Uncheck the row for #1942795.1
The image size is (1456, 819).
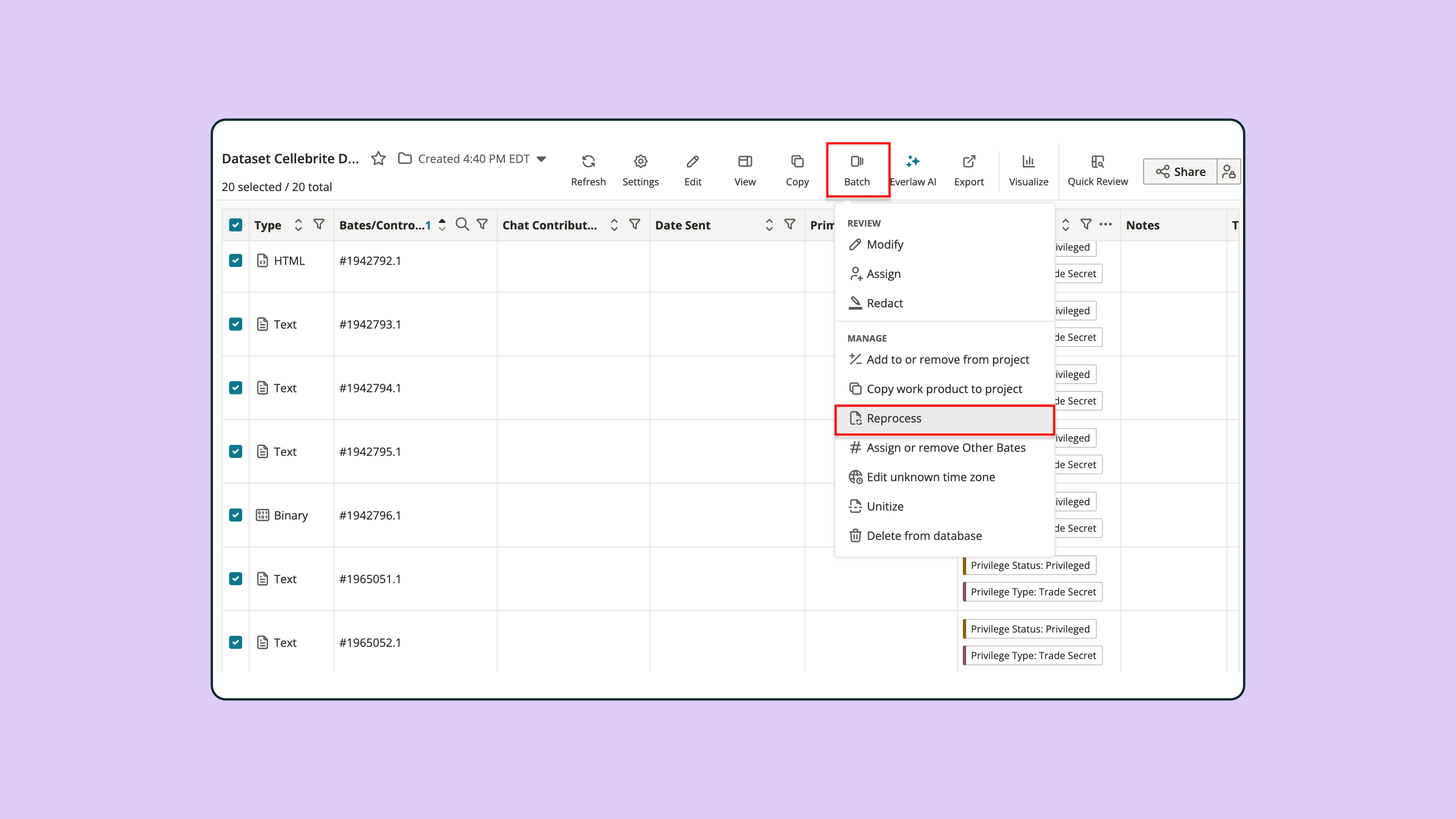point(236,452)
